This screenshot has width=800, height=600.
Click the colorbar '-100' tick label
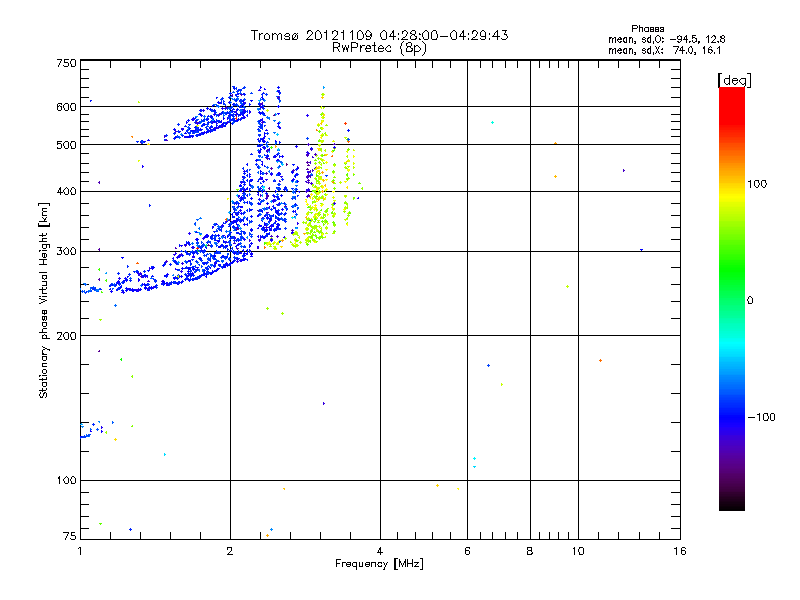[761, 417]
